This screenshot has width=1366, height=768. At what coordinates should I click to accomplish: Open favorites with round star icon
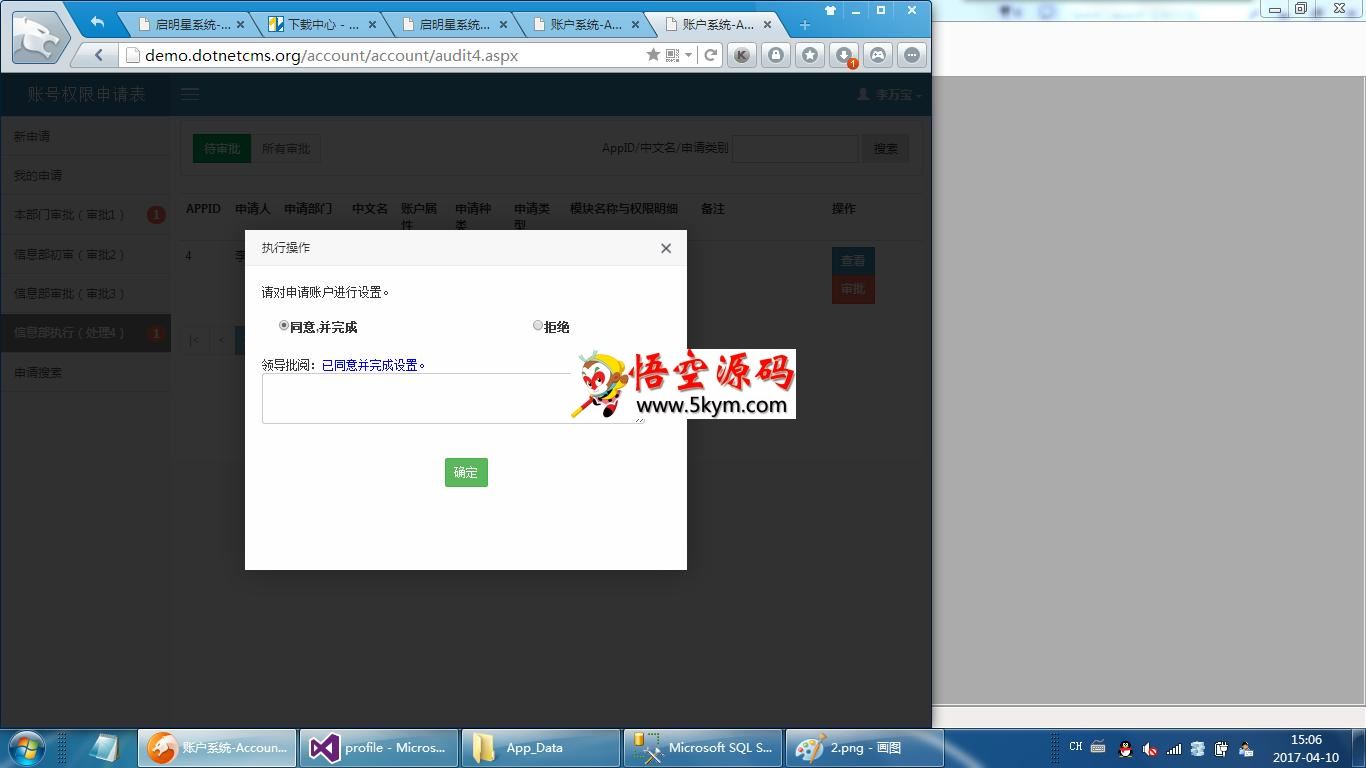[x=809, y=56]
